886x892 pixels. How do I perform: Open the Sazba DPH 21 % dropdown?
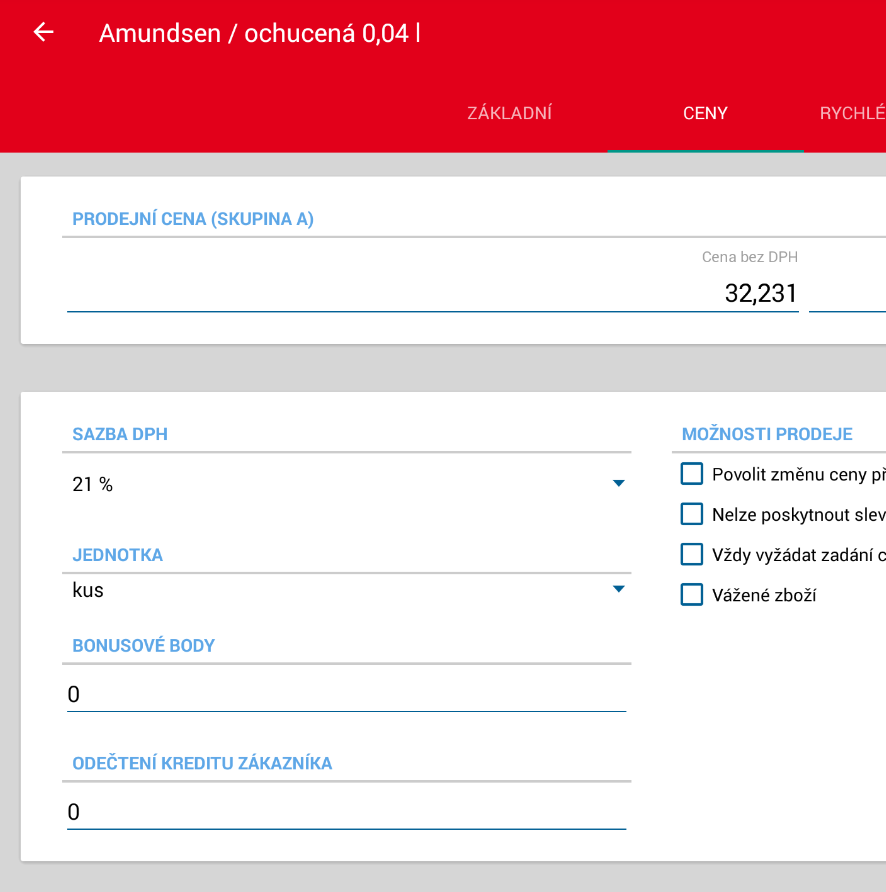click(x=347, y=484)
